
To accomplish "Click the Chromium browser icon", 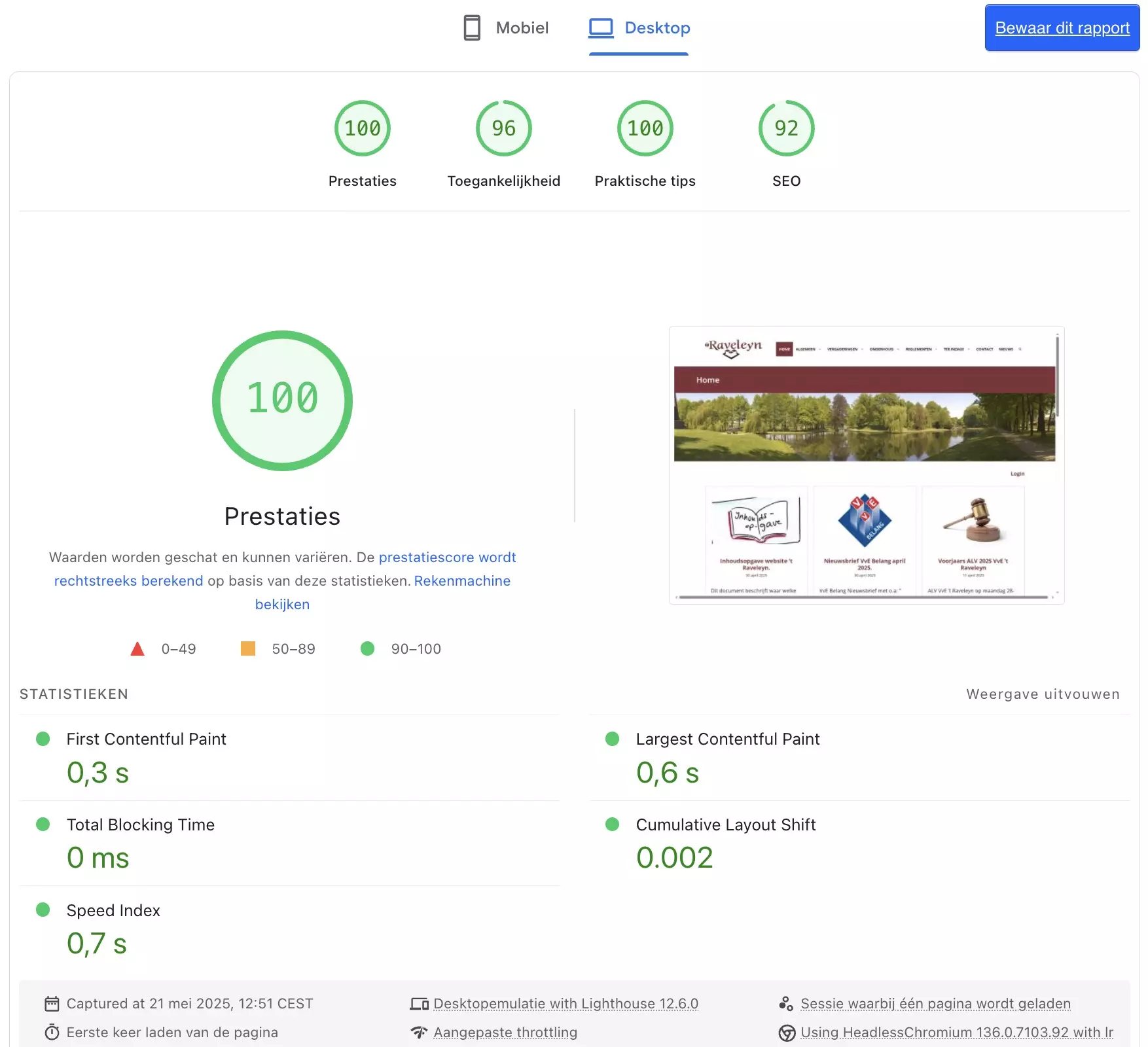I will pyautogui.click(x=787, y=1033).
